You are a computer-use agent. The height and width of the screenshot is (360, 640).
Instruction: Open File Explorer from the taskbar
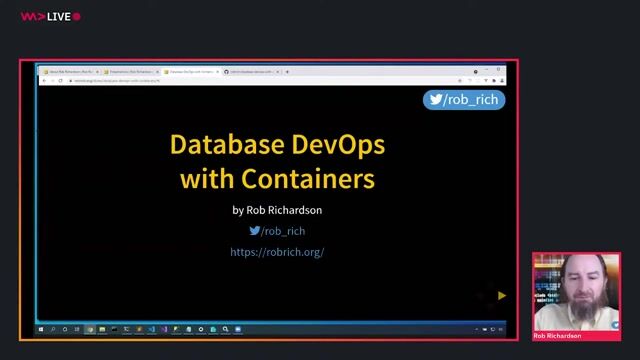[x=102, y=329]
